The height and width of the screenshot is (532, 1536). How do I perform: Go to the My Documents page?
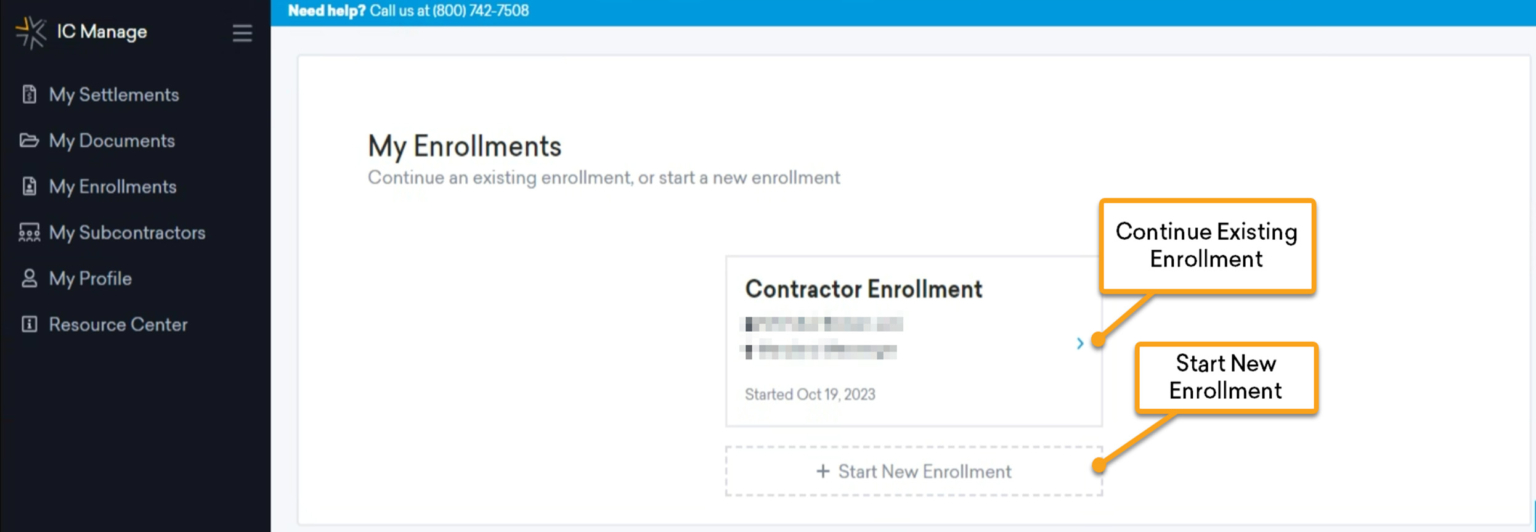[112, 141]
